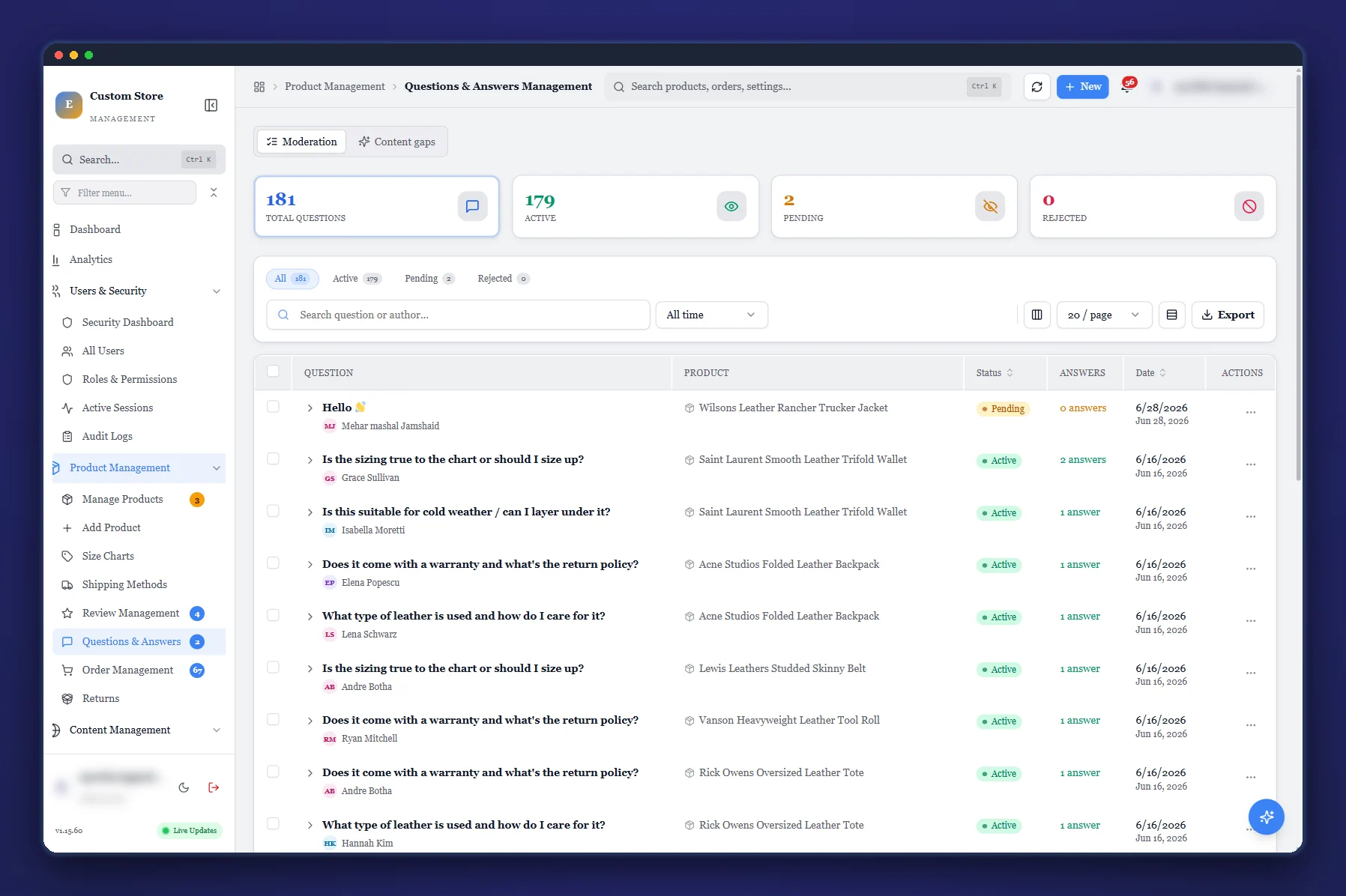Check the box for the Hello question
This screenshot has height=896, width=1346.
(x=273, y=407)
